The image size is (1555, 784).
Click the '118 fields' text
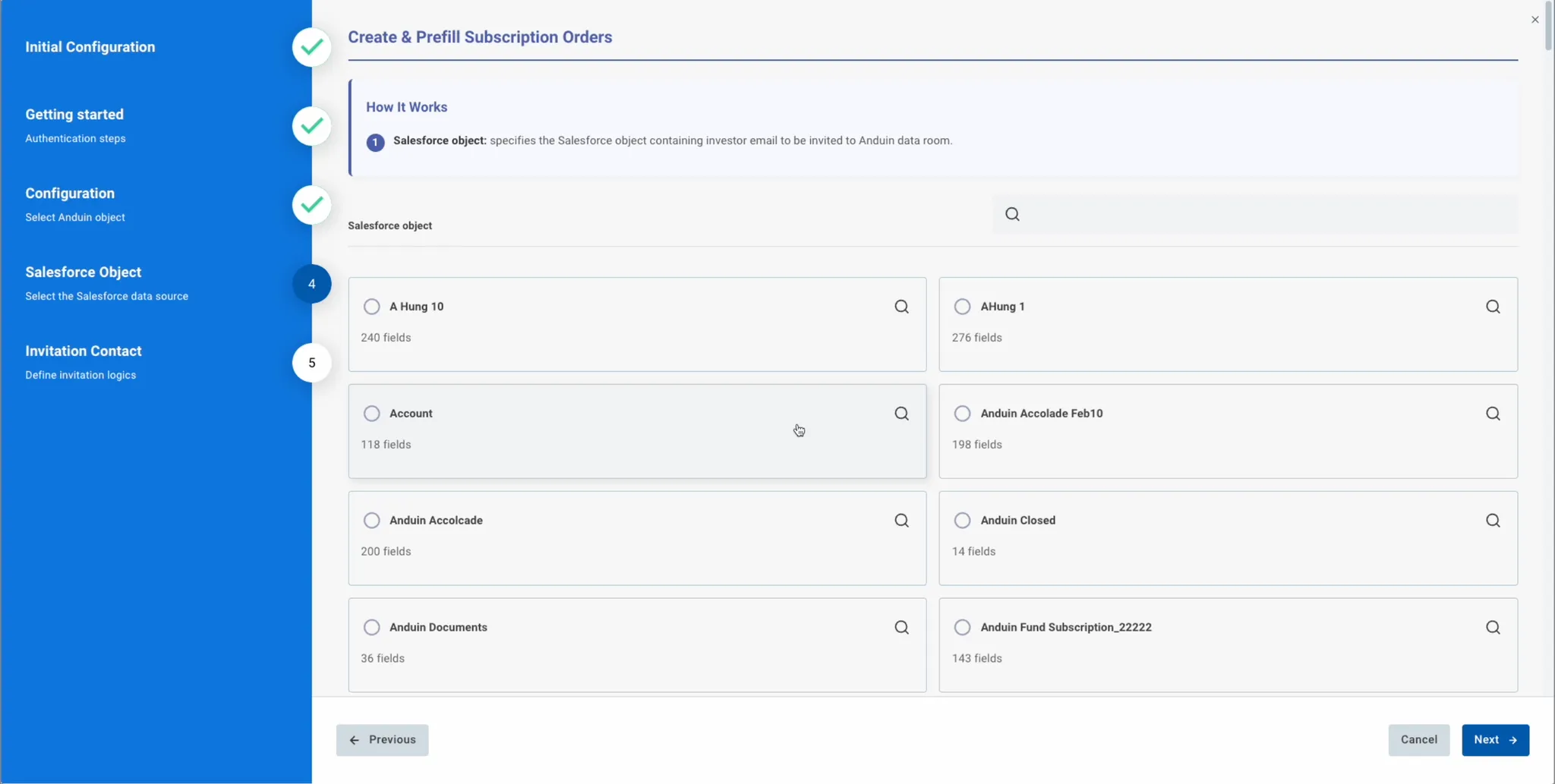(386, 445)
